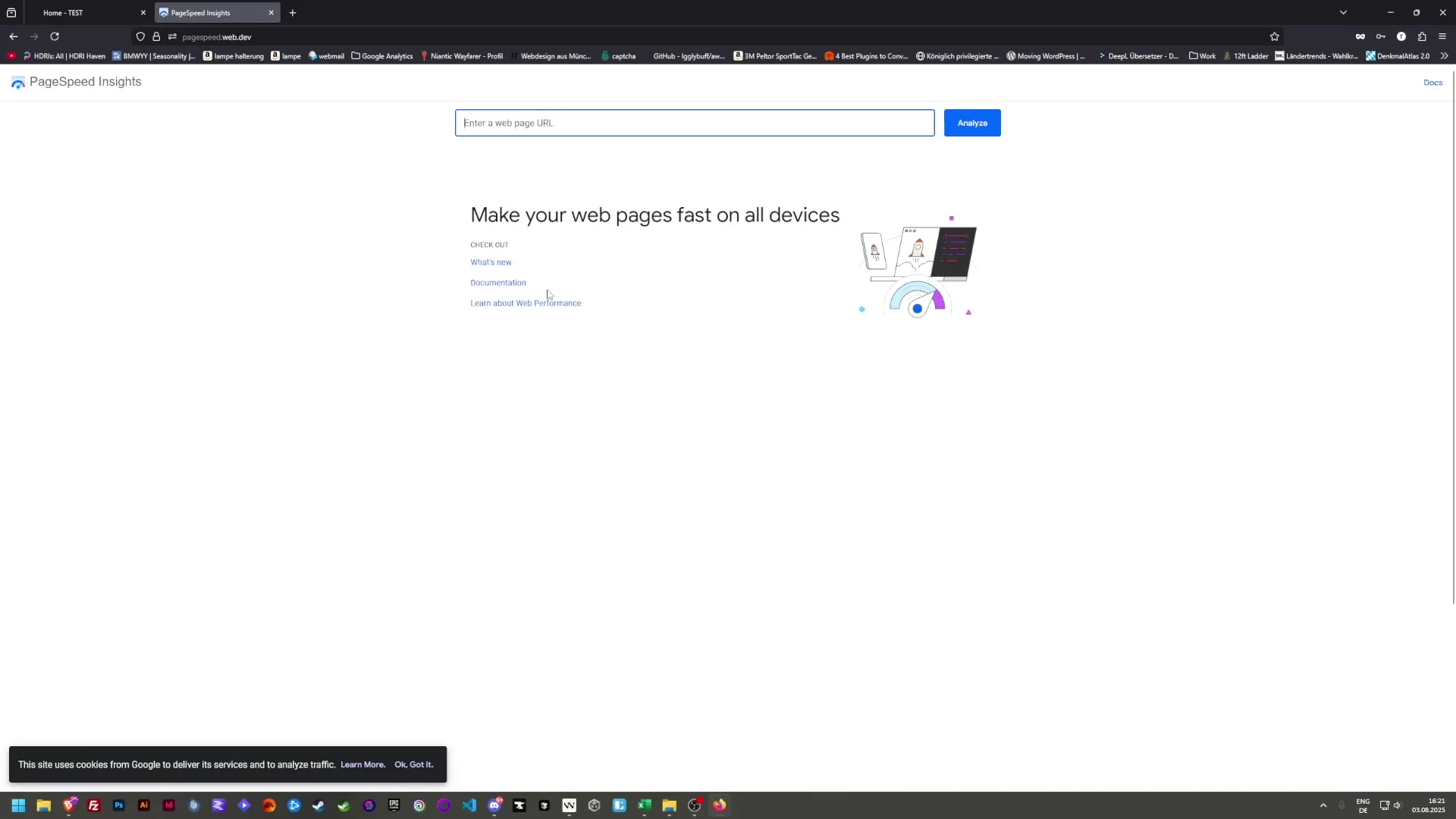Open a new tab with the plus button

[x=293, y=13]
